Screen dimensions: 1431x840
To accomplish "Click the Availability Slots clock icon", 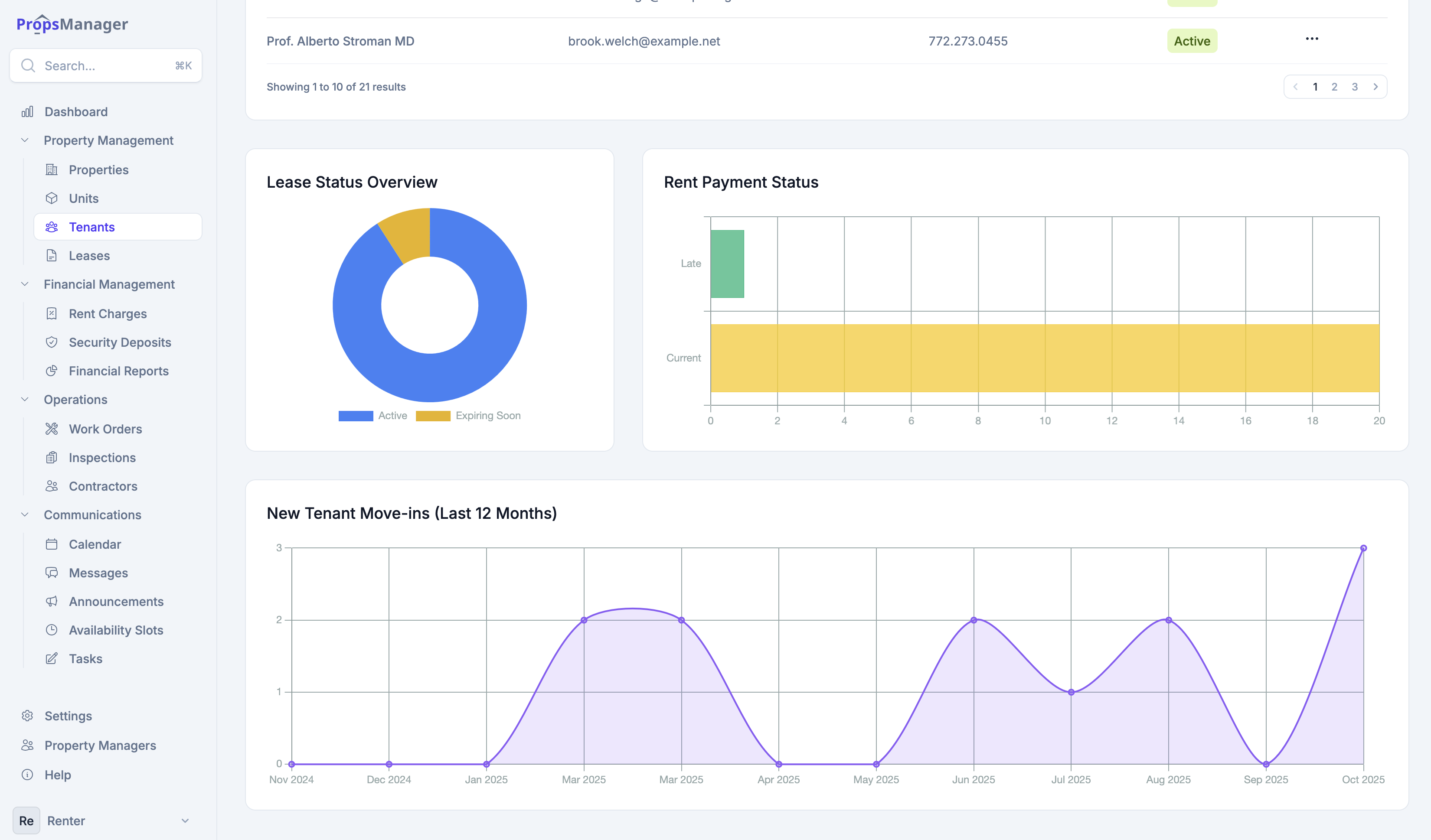I will click(x=52, y=630).
